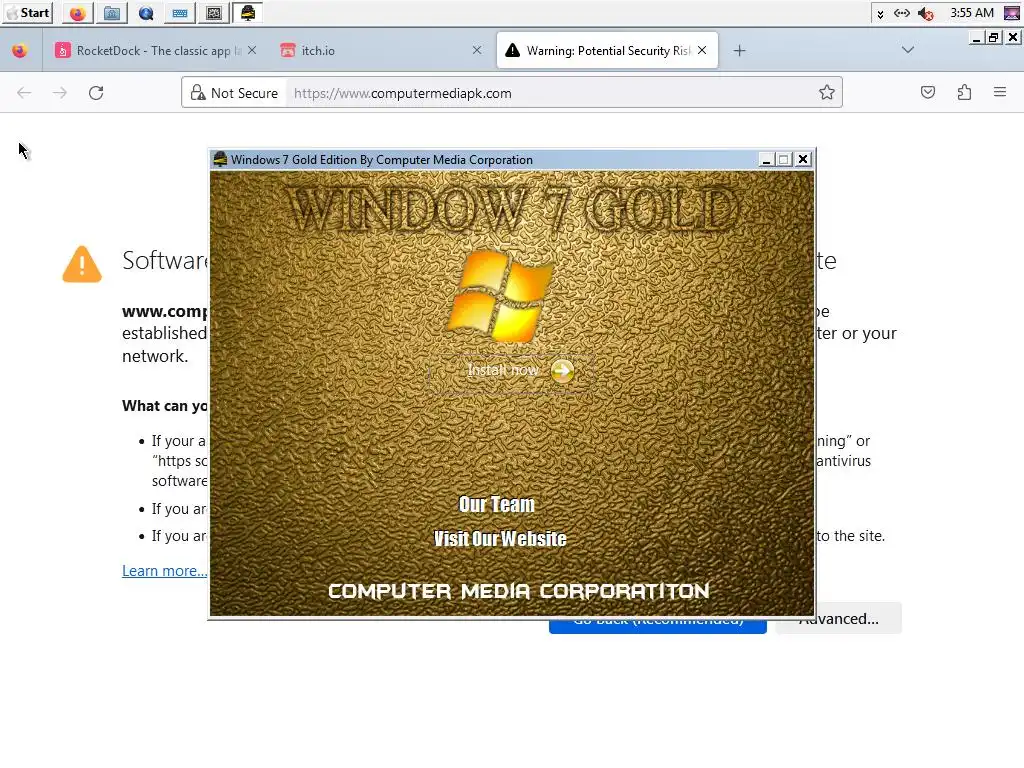Click the Not Secure lock indicator

pyautogui.click(x=234, y=93)
